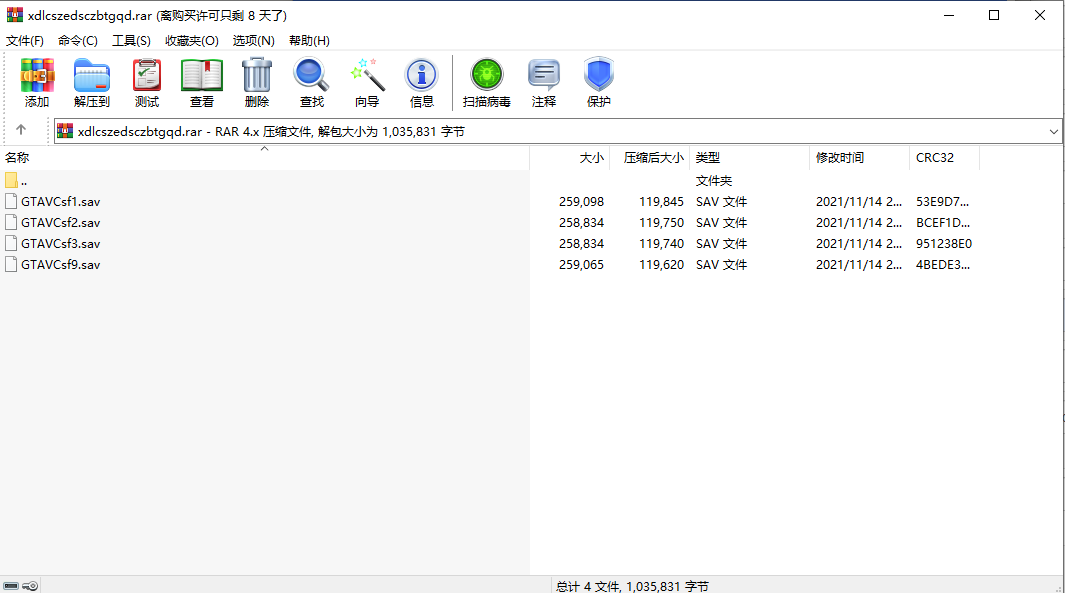The height and width of the screenshot is (593, 1065).
Task: Sort by 大小 column header
Action: tap(570, 158)
